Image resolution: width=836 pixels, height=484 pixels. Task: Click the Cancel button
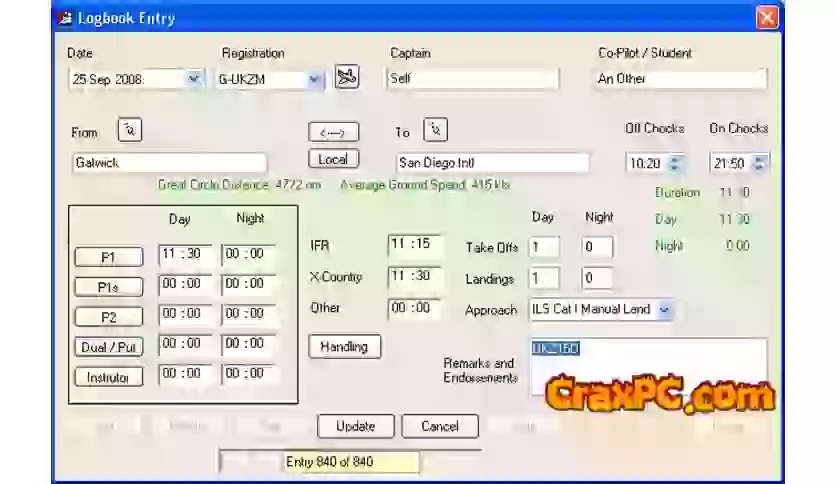click(x=440, y=426)
